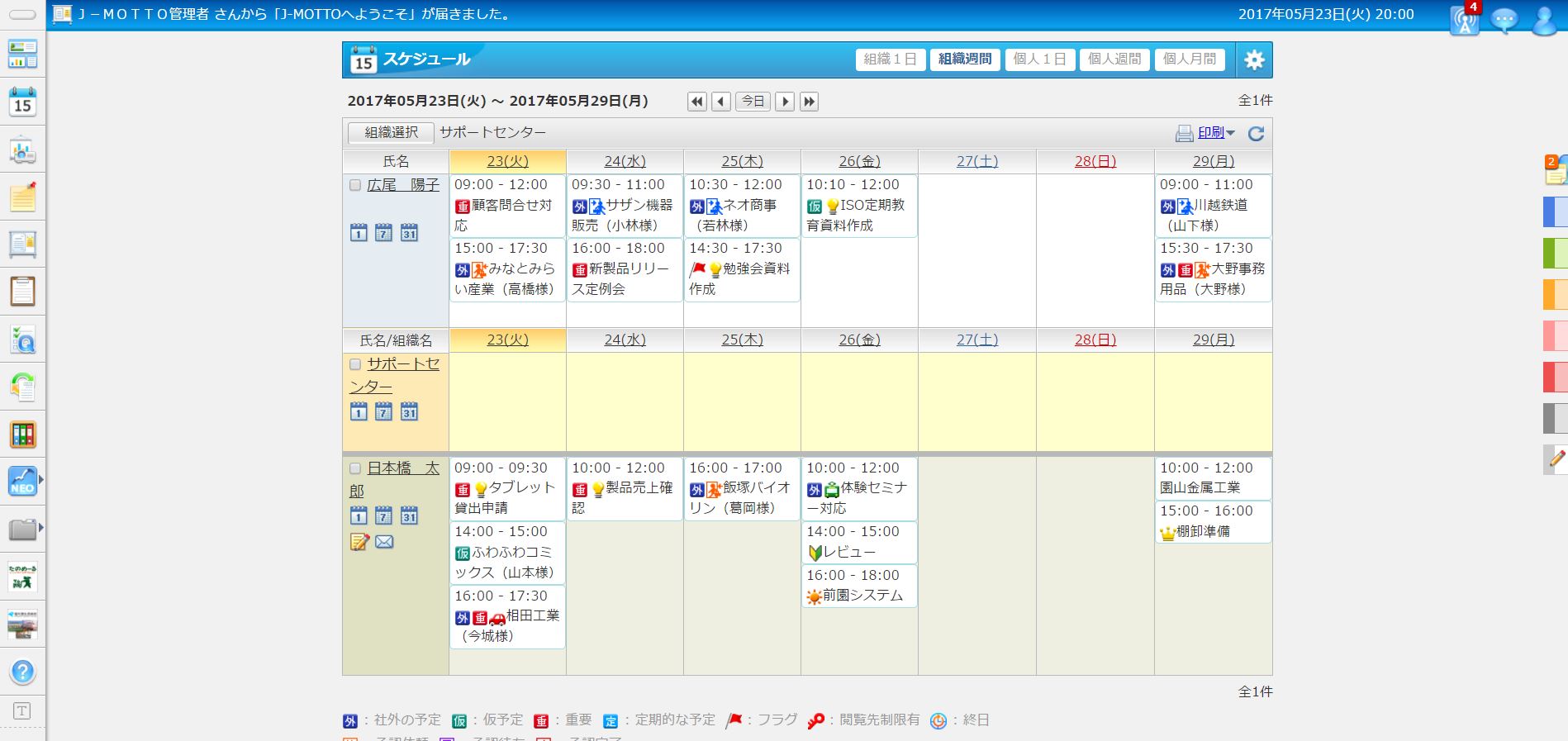Switch to 組織1日 view tab

[890, 59]
